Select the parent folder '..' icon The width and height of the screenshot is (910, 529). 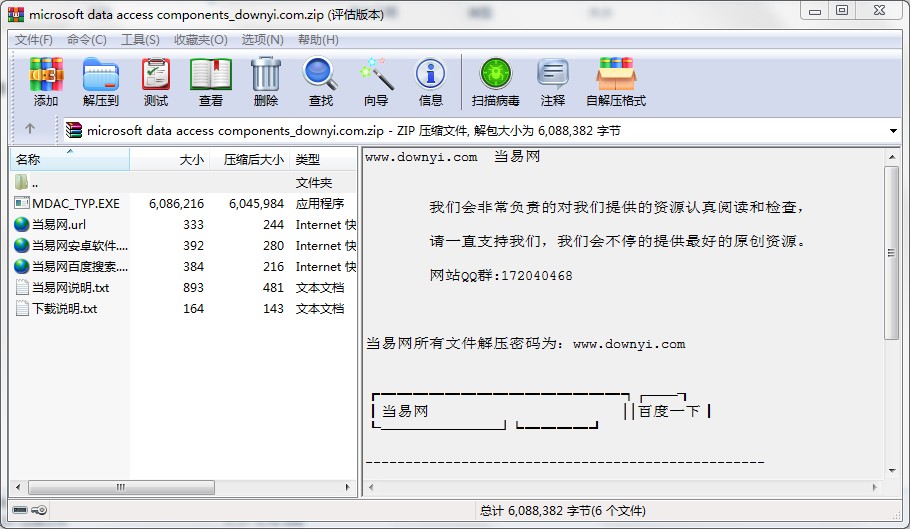[x=21, y=182]
